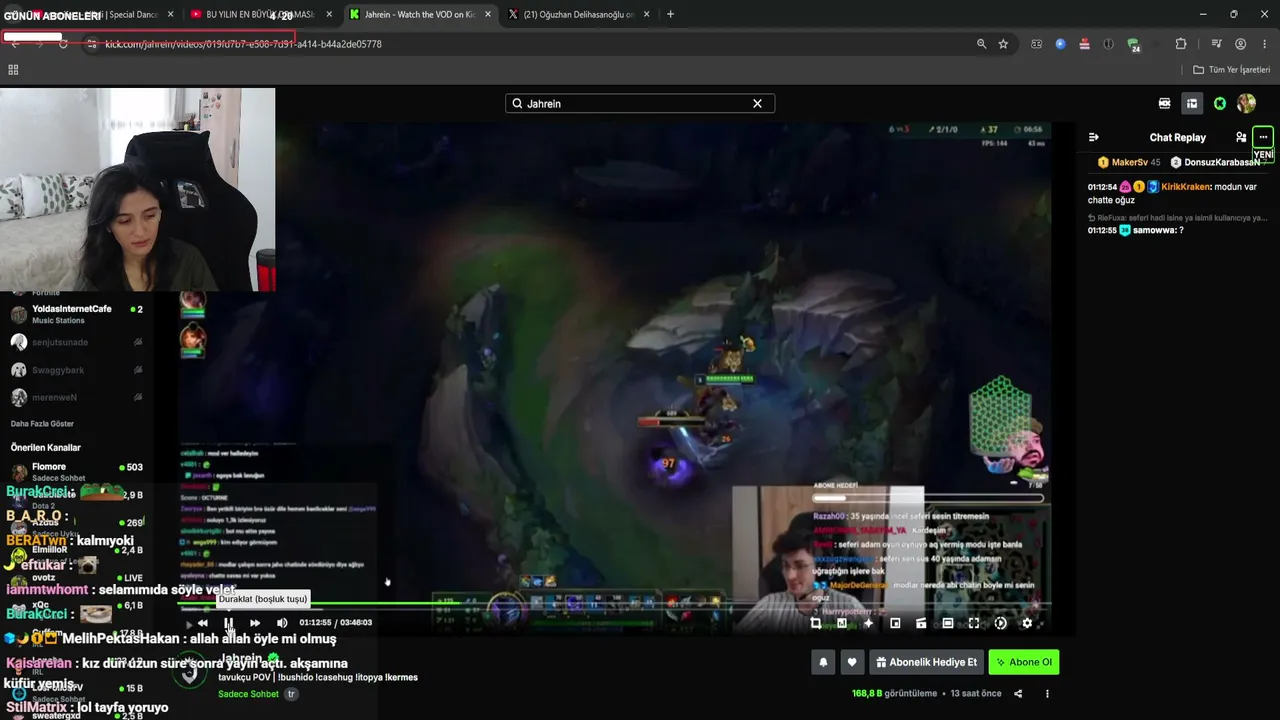Click the Sadece Sohbet category link
The width and height of the screenshot is (1280, 720).
click(248, 694)
